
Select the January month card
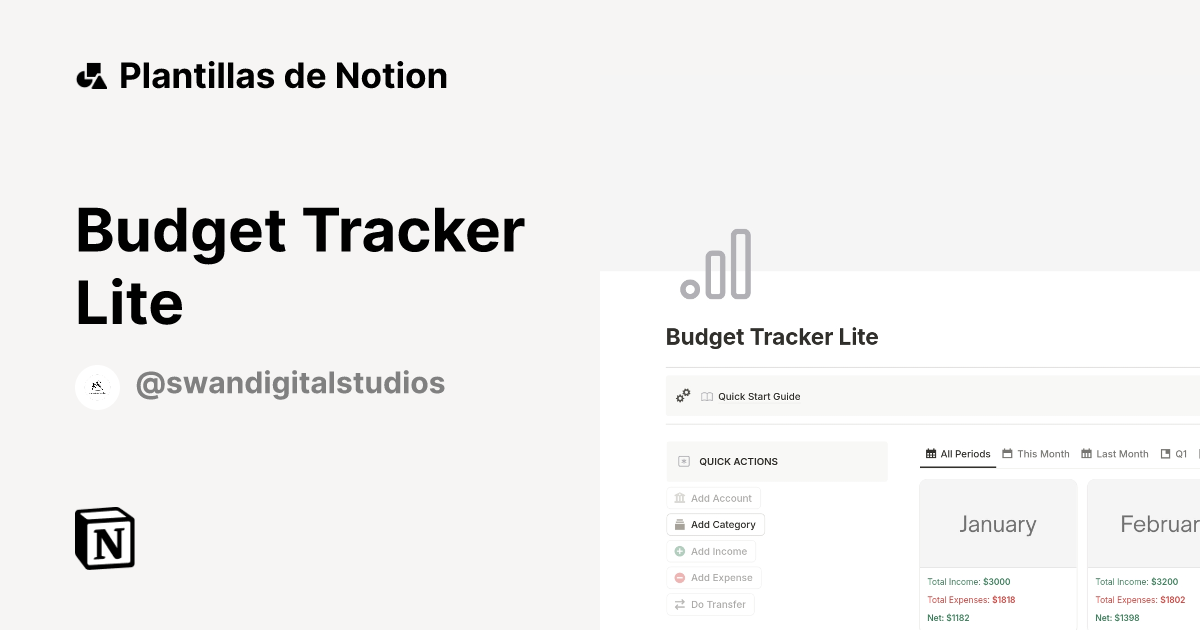[998, 523]
